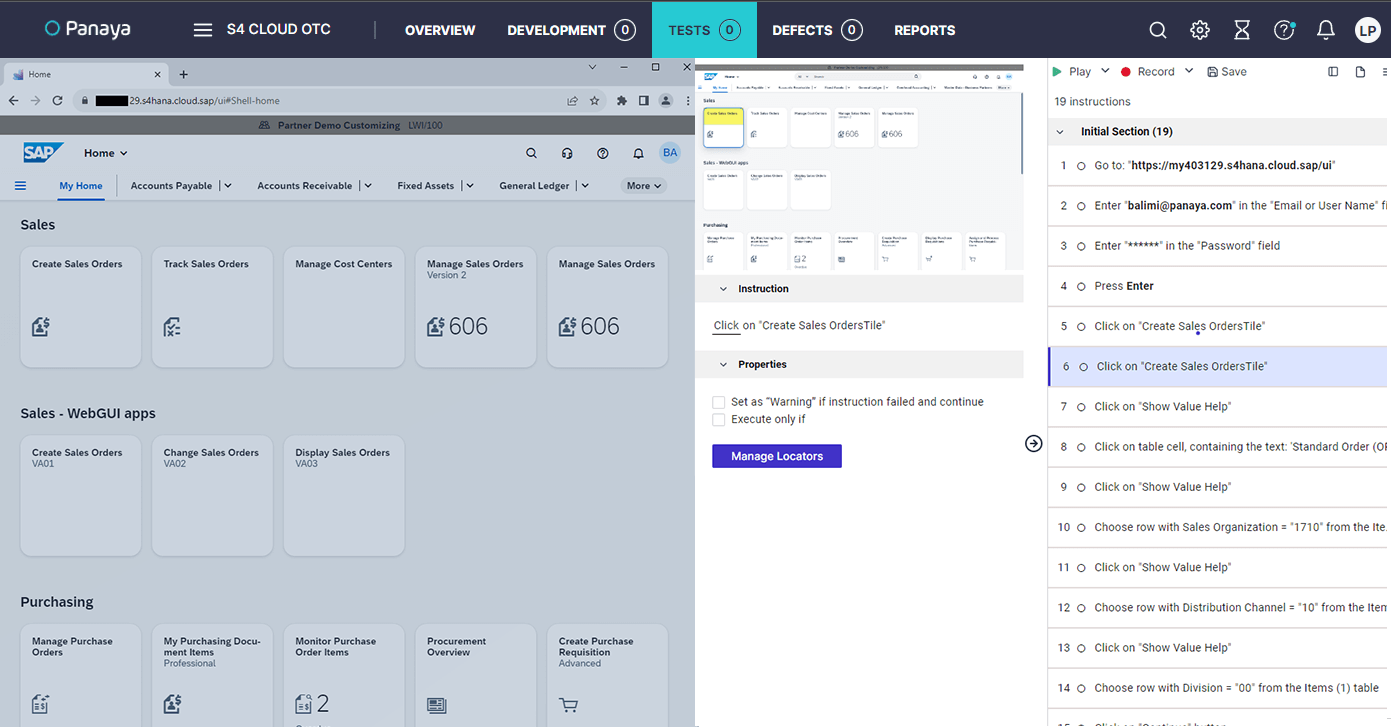The width and height of the screenshot is (1391, 727).
Task: Click the Panaya search magnifier icon
Action: pyautogui.click(x=1158, y=30)
